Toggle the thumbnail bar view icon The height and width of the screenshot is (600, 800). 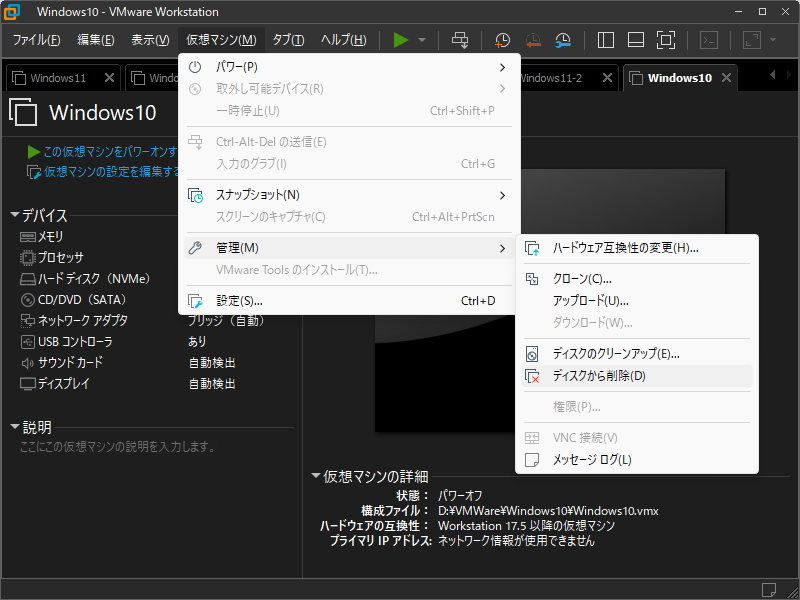point(635,40)
